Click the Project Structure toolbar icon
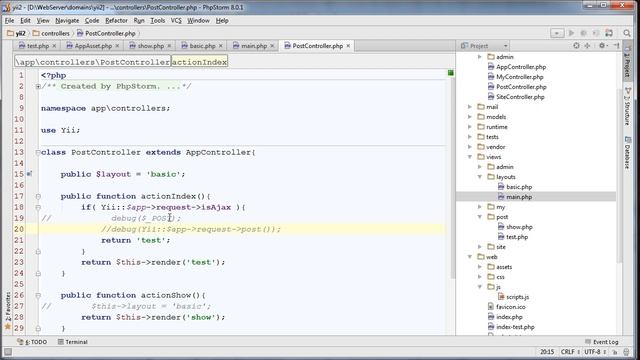This screenshot has width=640, height=360. 609,33
